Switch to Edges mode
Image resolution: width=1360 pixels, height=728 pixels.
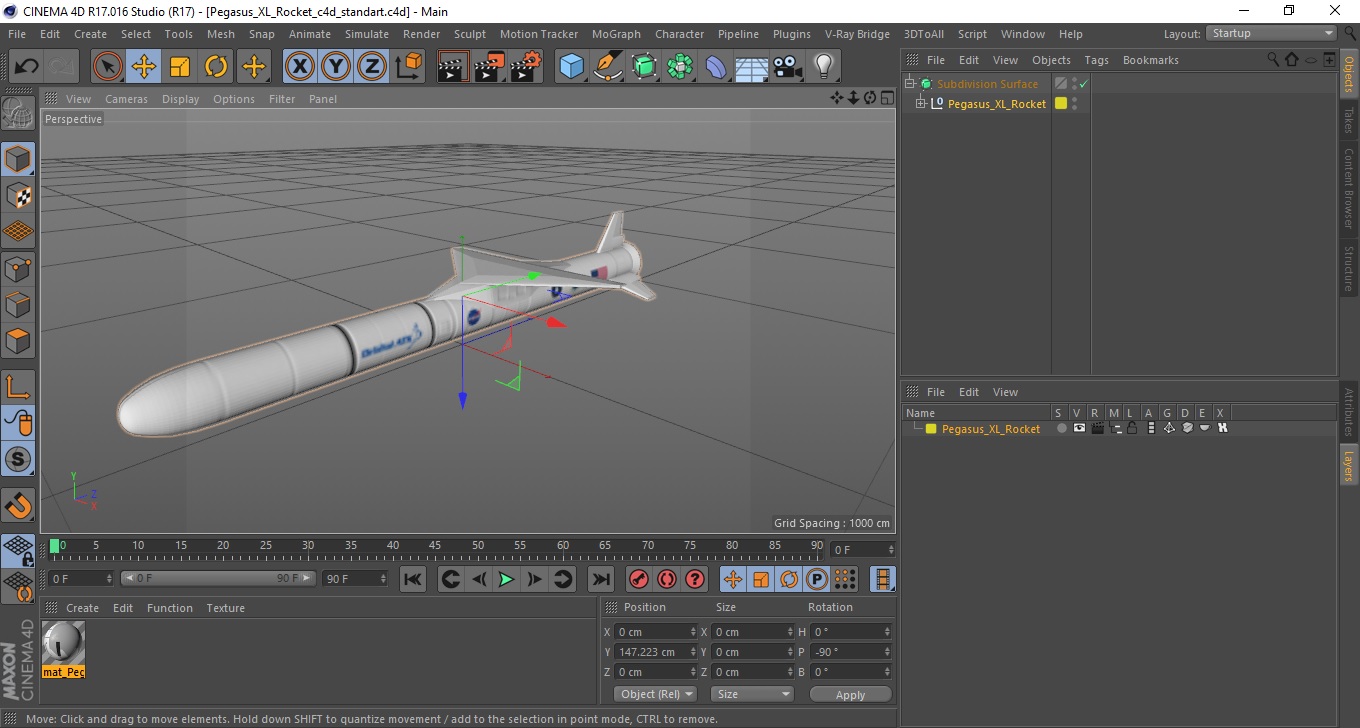pos(18,304)
